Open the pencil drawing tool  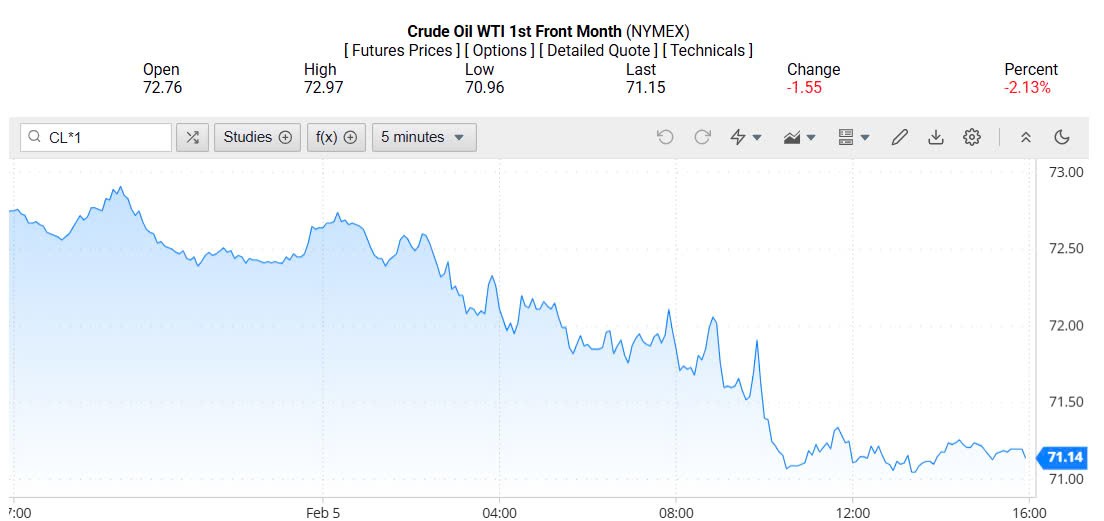pos(899,137)
